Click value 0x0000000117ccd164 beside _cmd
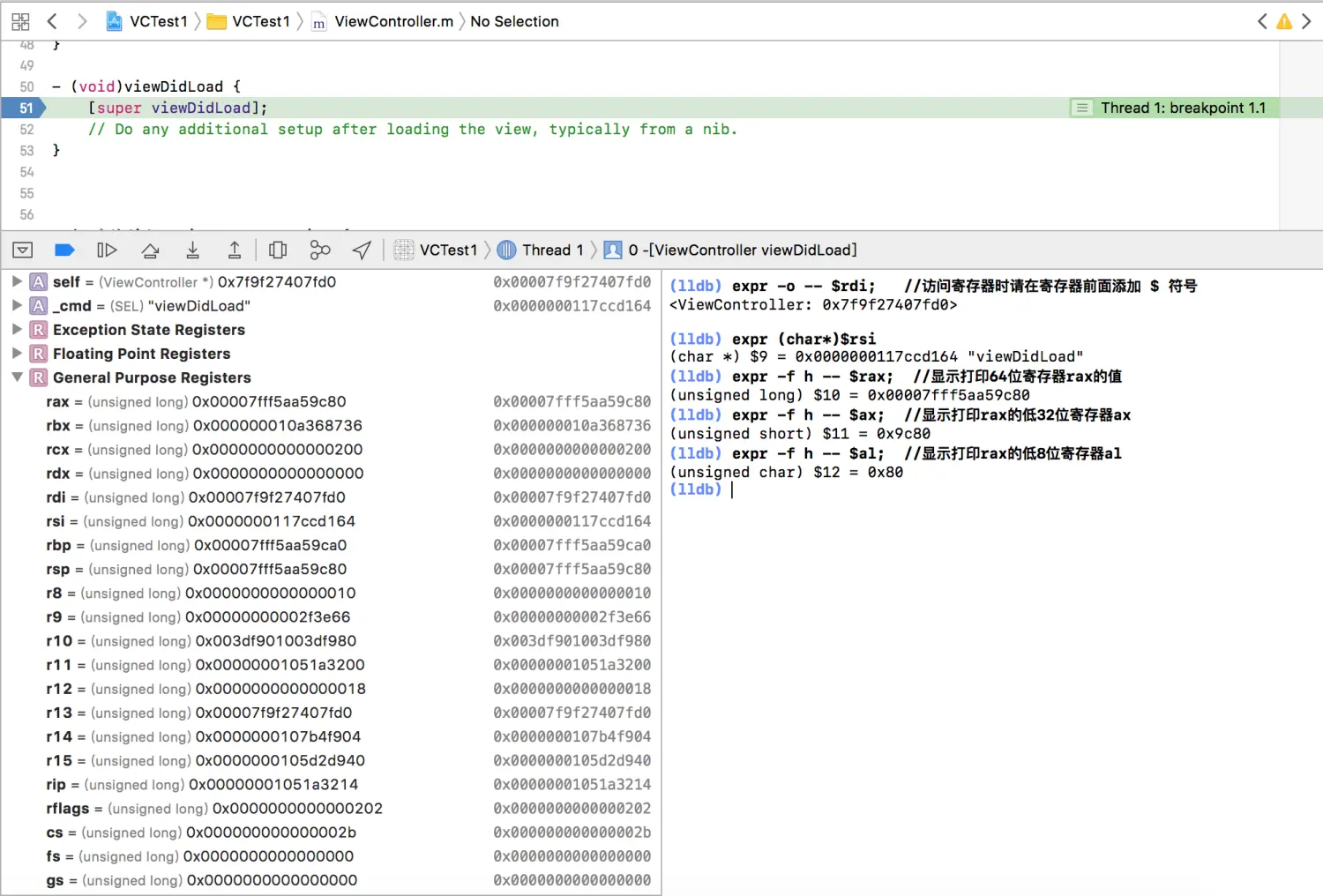The width and height of the screenshot is (1323, 896). click(572, 306)
